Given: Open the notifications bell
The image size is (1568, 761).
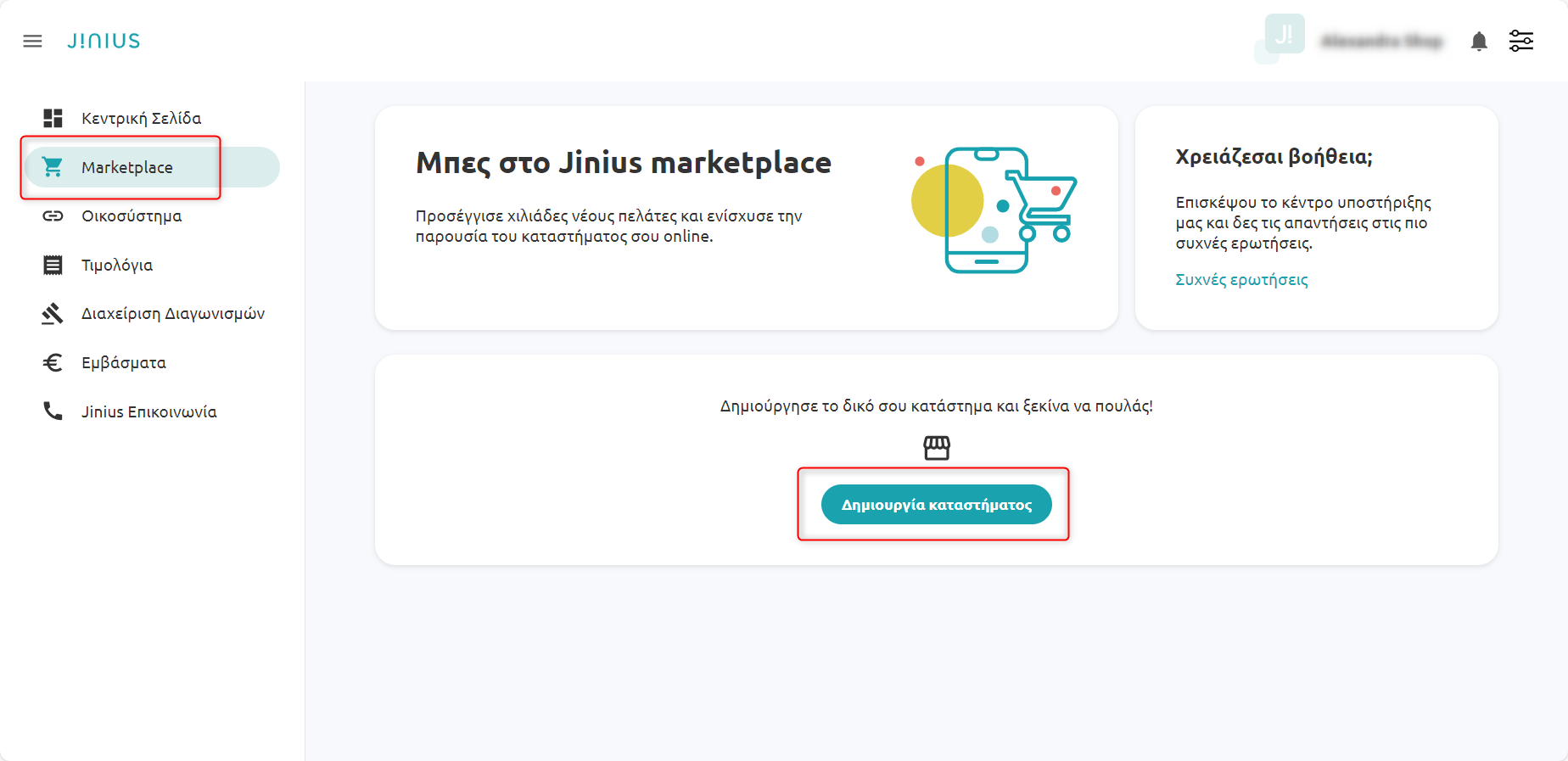Looking at the screenshot, I should 1479,41.
